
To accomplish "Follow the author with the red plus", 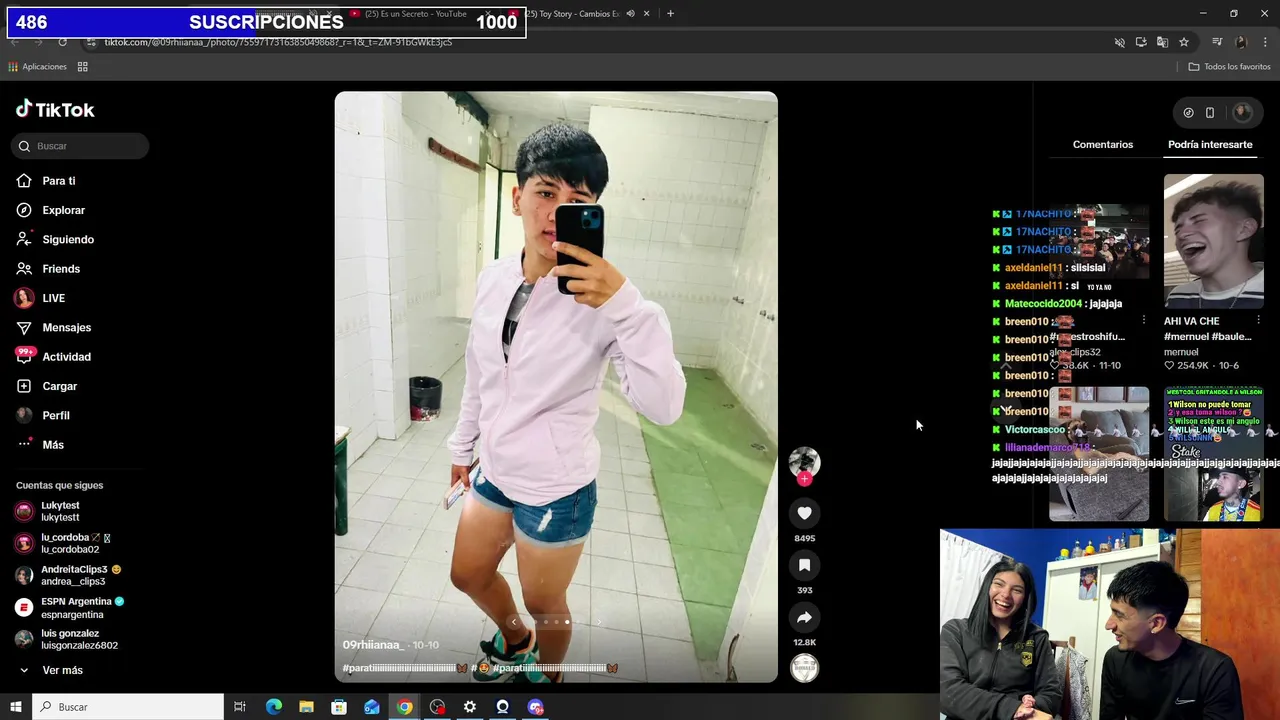I will coord(804,479).
